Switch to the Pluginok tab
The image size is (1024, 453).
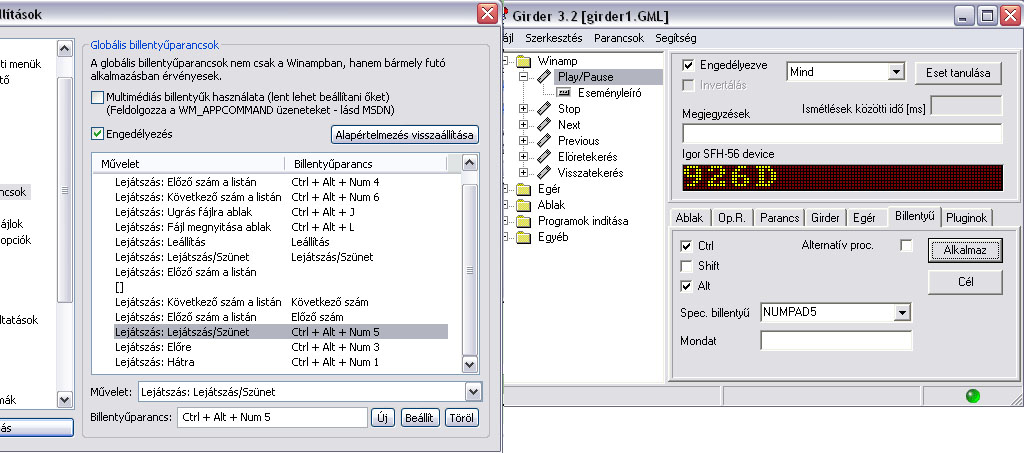pos(967,218)
